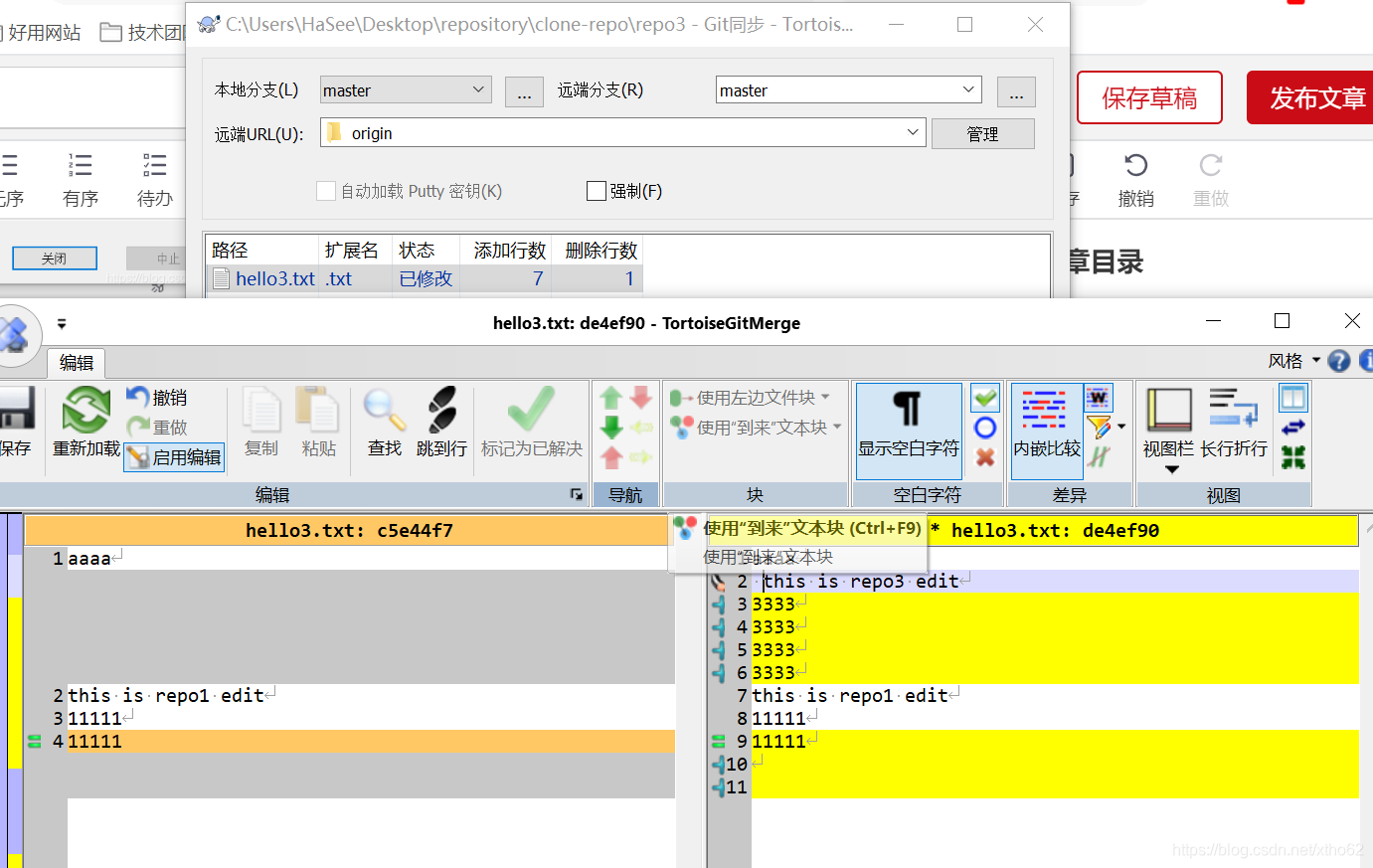Open the quick access toolbar customize arrow
Screen dimensions: 1373x868
click(62, 324)
